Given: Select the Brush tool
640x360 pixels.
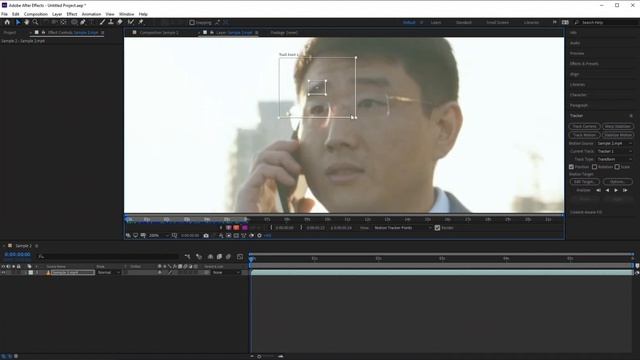Looking at the screenshot, I should [x=102, y=22].
